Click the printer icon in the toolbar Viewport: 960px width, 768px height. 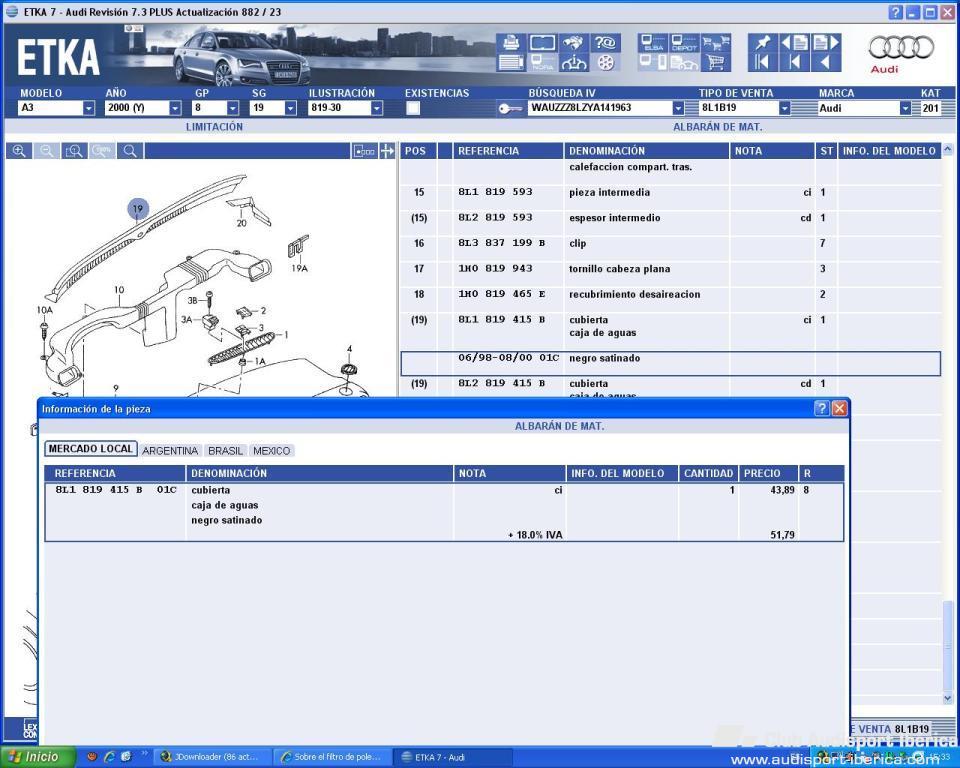pyautogui.click(x=511, y=42)
